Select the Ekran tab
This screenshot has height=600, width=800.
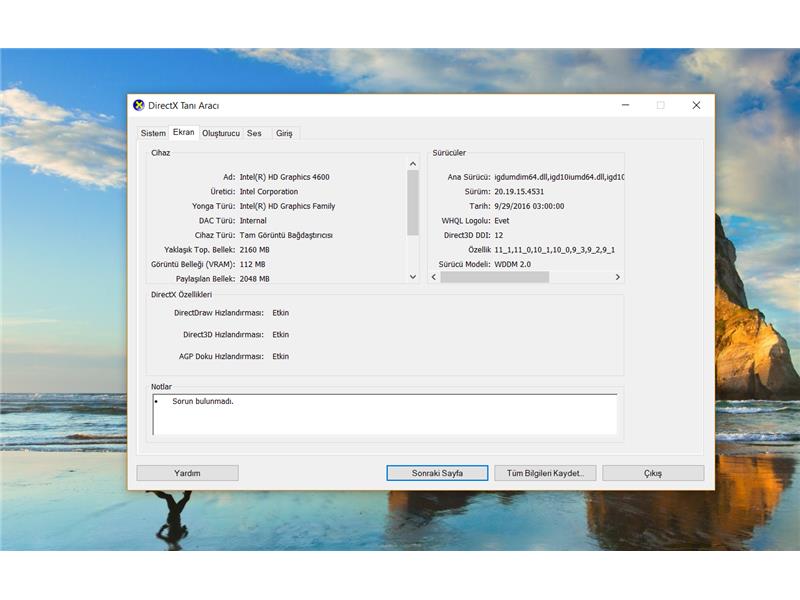tap(184, 132)
